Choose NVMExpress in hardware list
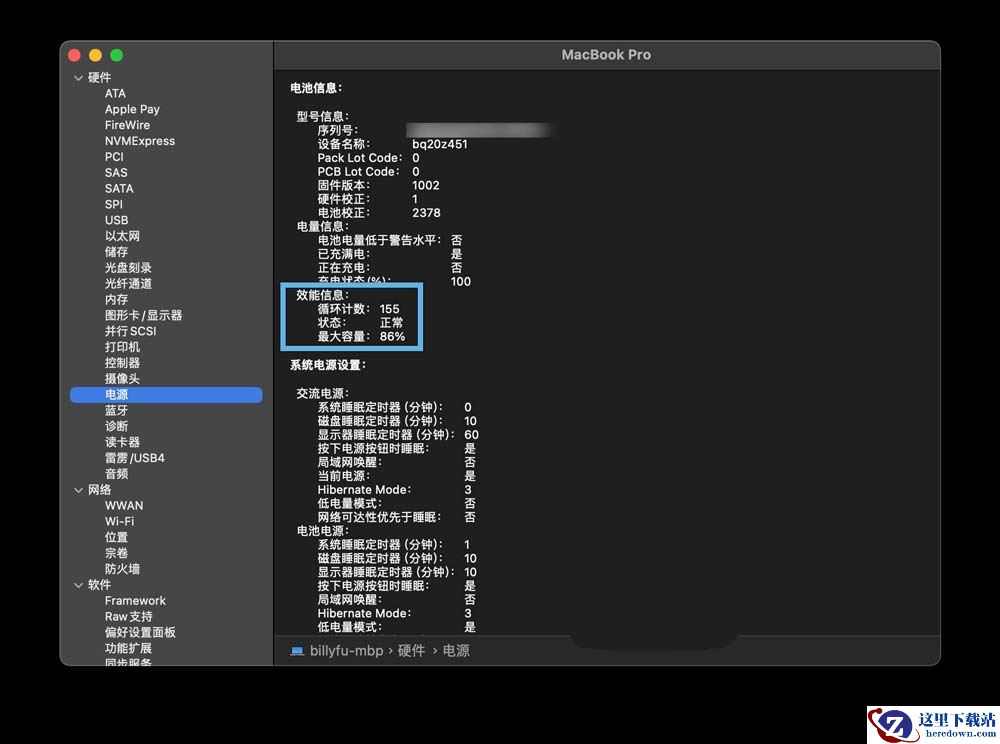1000x744 pixels. click(140, 141)
